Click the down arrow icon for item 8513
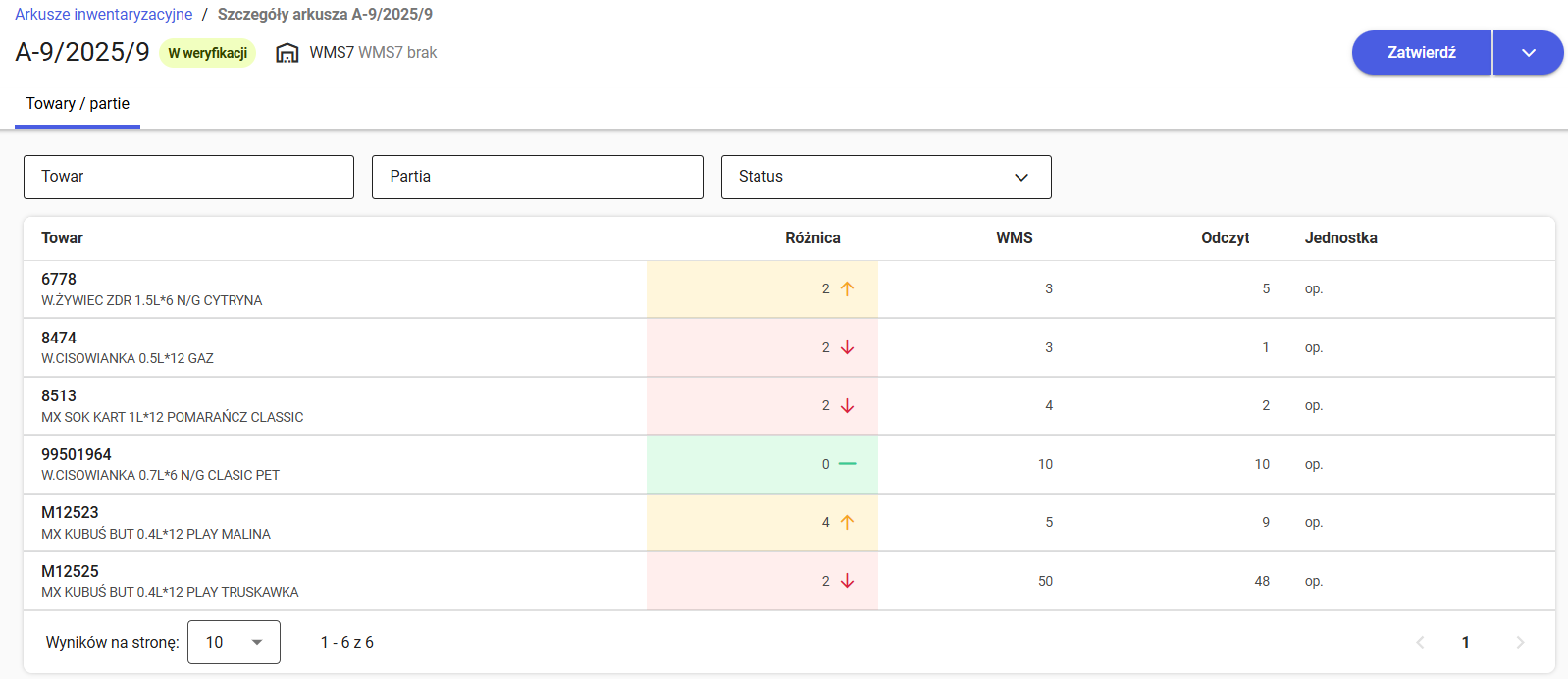The height and width of the screenshot is (679, 1568). click(848, 405)
